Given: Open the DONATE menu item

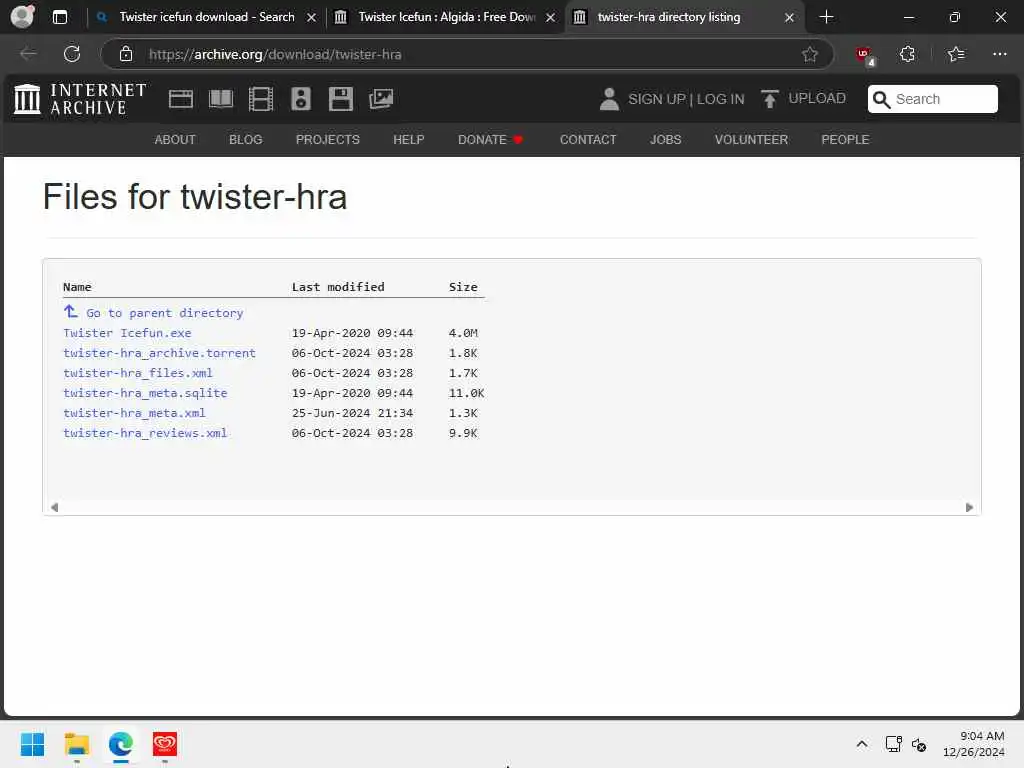Looking at the screenshot, I should click(x=490, y=140).
